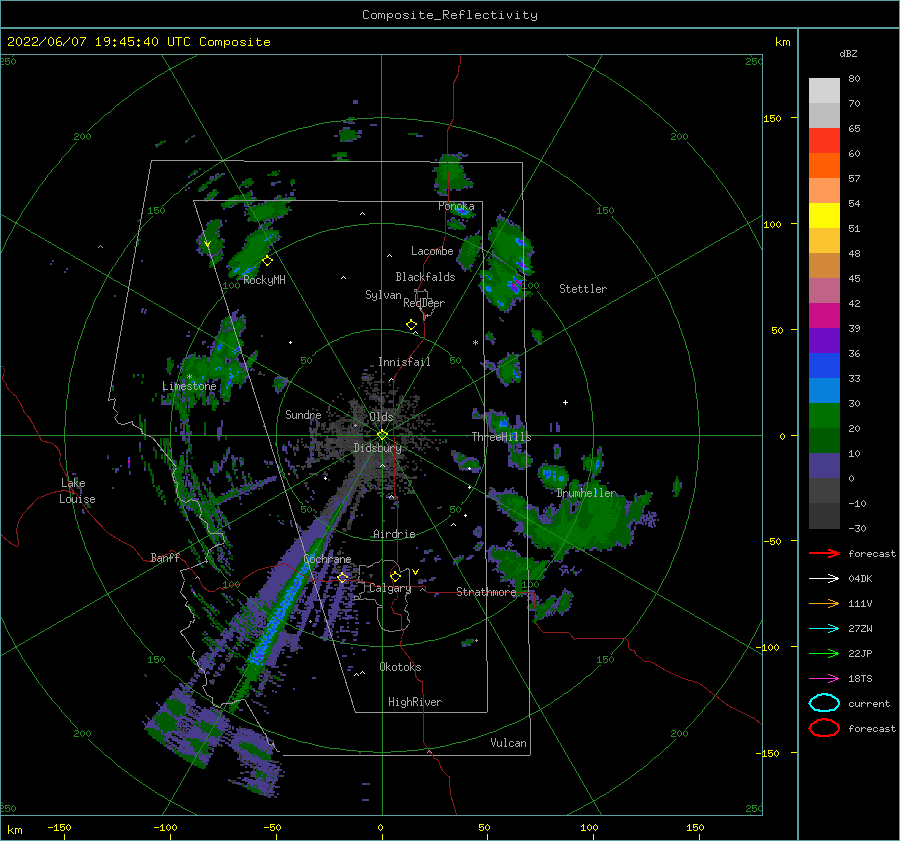The width and height of the screenshot is (900, 841).
Task: Click the yellow radar-site diamond above Didsbury
Action: pos(382,435)
